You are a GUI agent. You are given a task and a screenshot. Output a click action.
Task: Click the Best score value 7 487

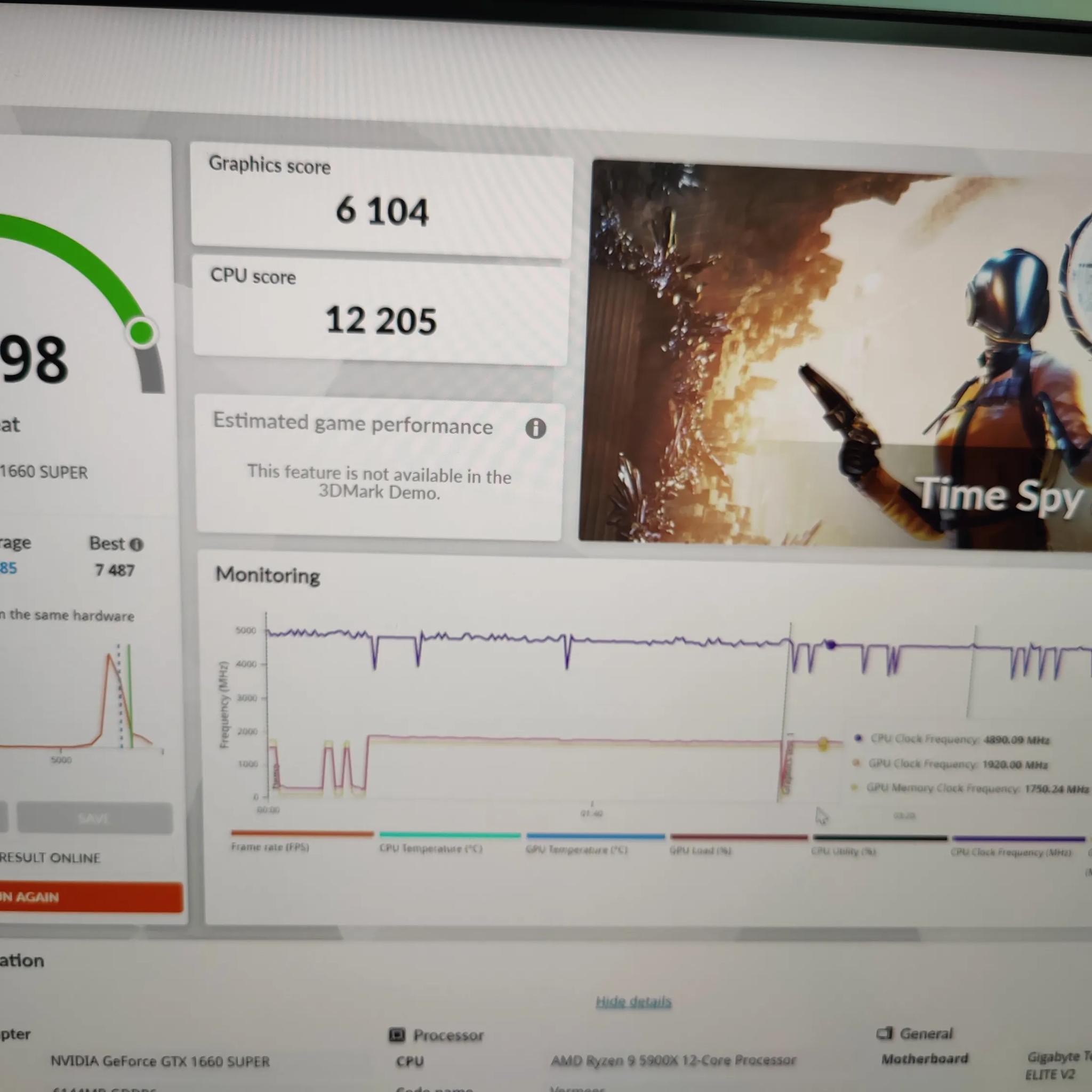point(115,570)
